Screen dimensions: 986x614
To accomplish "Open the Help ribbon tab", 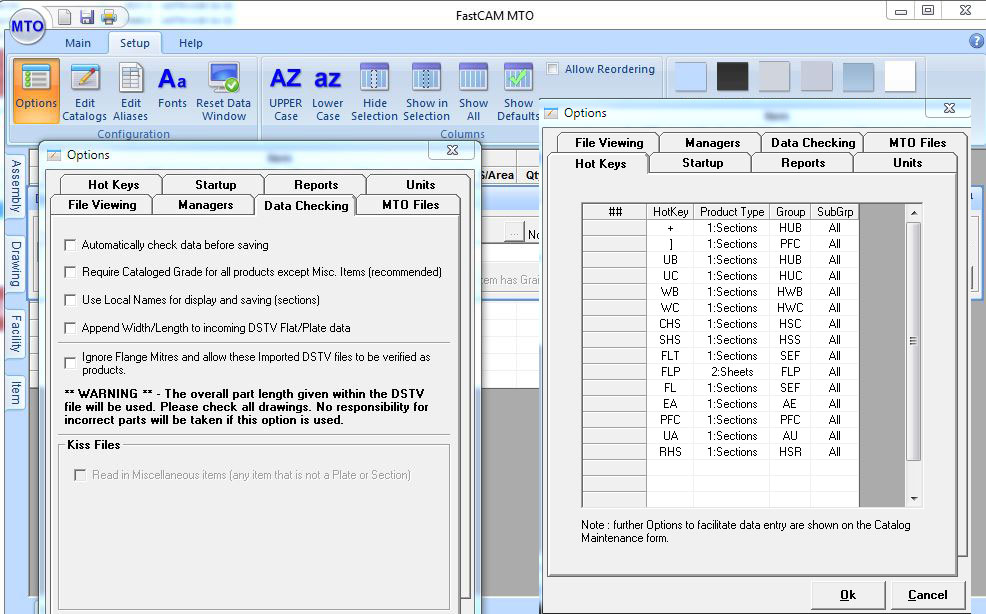I will point(191,43).
